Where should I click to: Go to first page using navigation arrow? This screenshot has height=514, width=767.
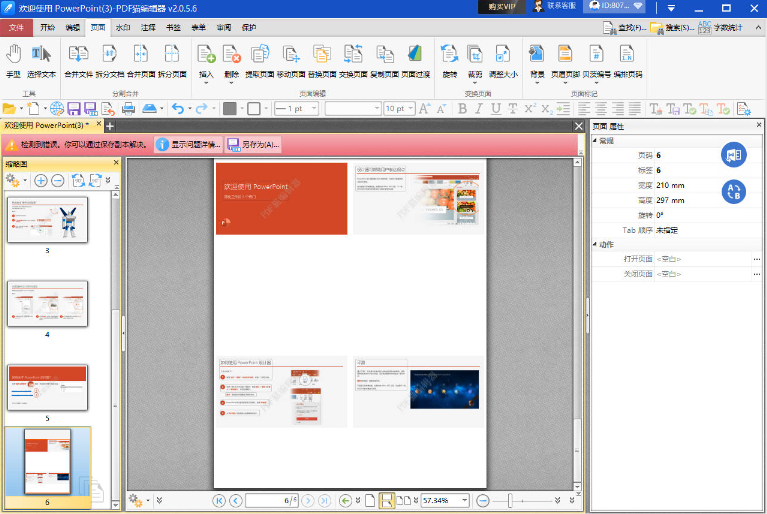pyautogui.click(x=219, y=500)
